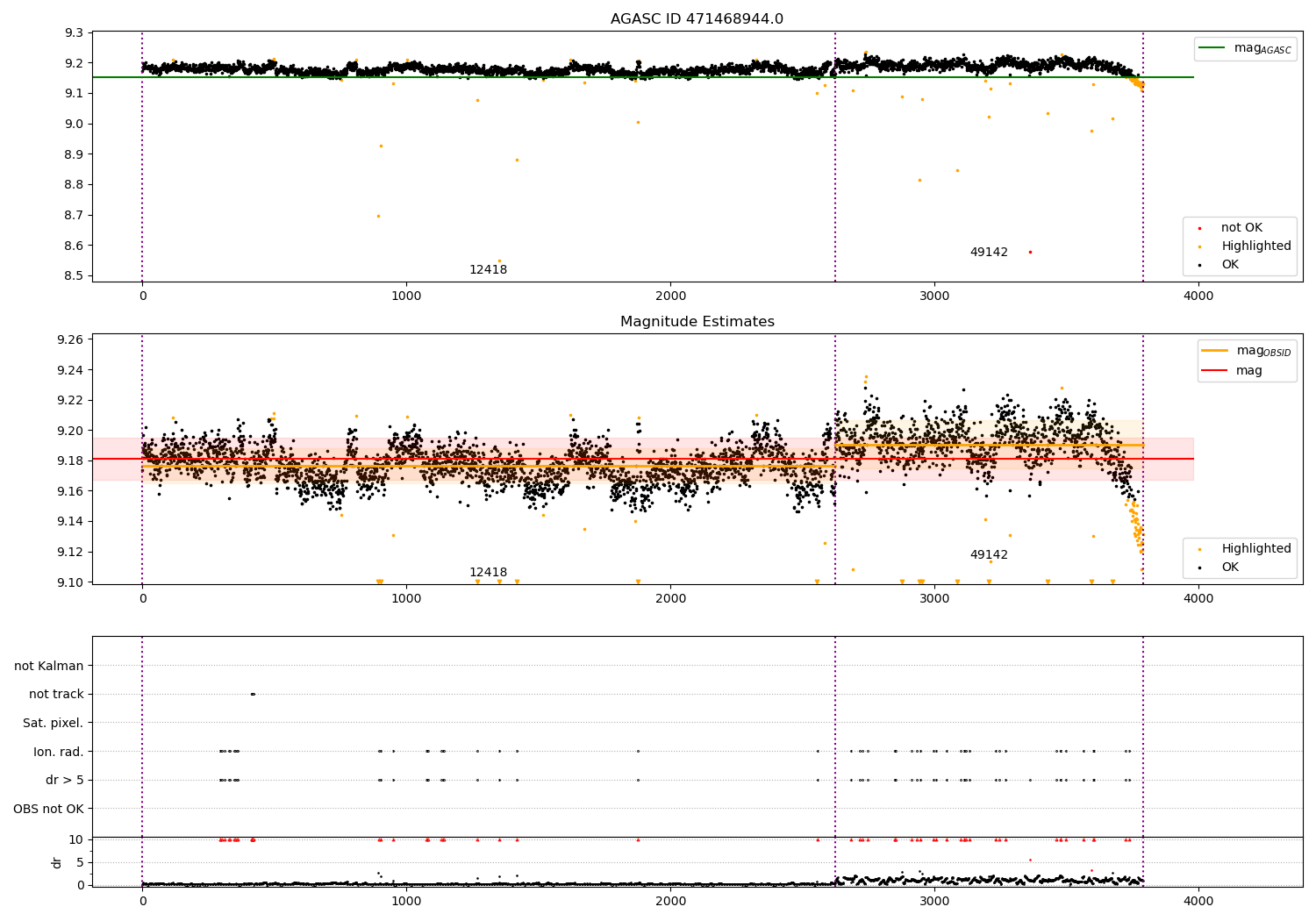Click 'Highlighted' legend entry in top plot
Image resolution: width=1316 pixels, height=921 pixels.
coord(1256,246)
